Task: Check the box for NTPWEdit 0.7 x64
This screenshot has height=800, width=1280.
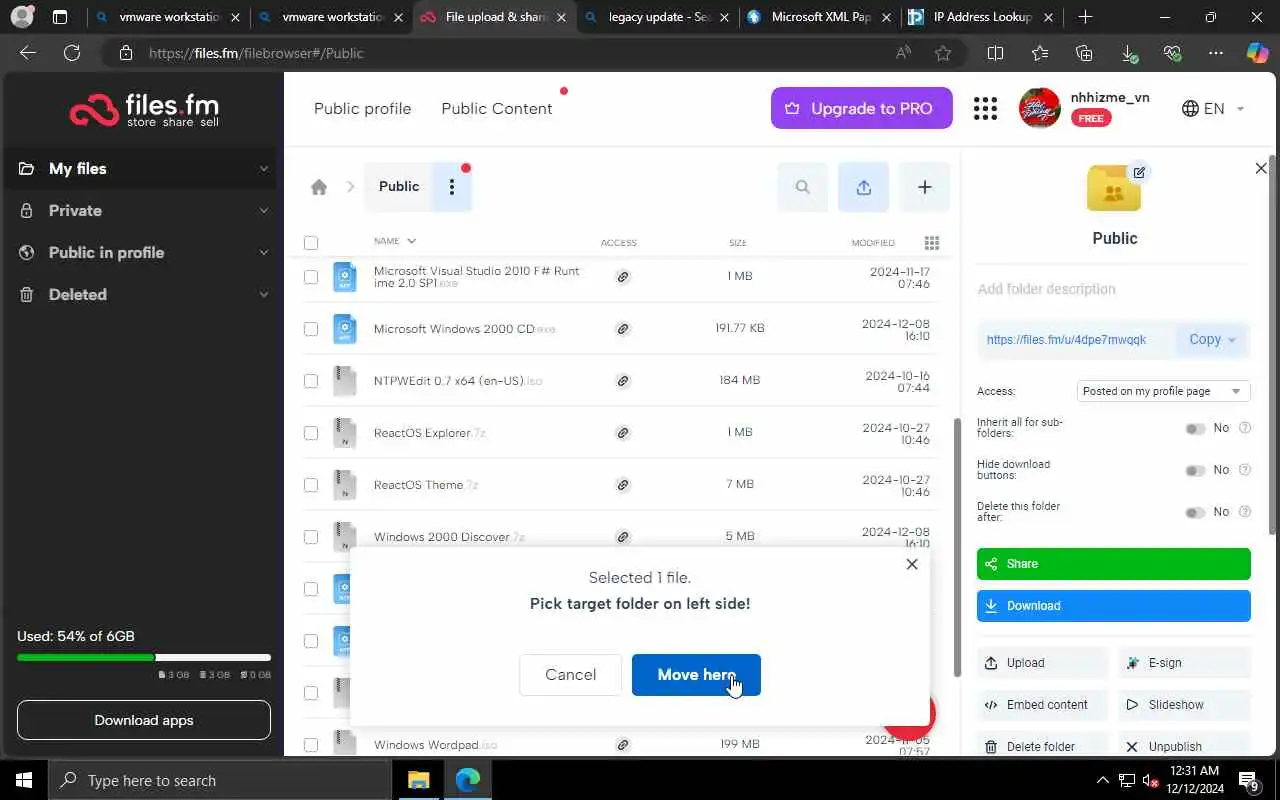Action: (311, 381)
